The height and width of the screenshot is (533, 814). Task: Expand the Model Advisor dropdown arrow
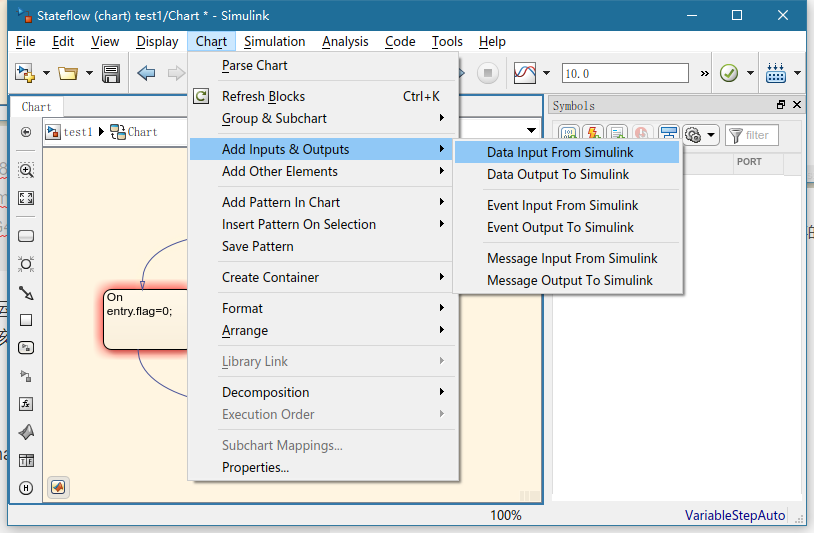pyautogui.click(x=750, y=73)
